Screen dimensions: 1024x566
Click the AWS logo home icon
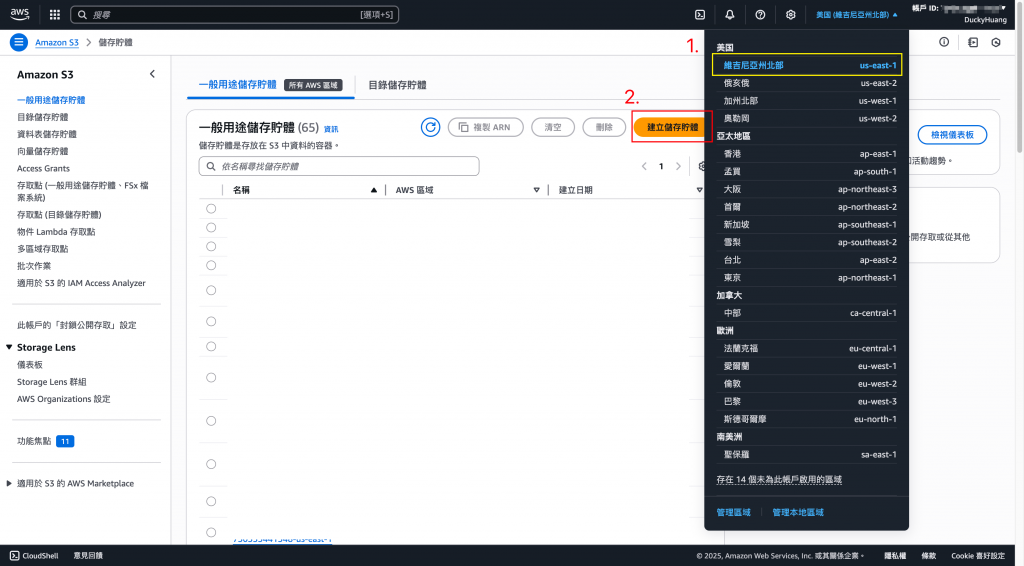tap(20, 14)
